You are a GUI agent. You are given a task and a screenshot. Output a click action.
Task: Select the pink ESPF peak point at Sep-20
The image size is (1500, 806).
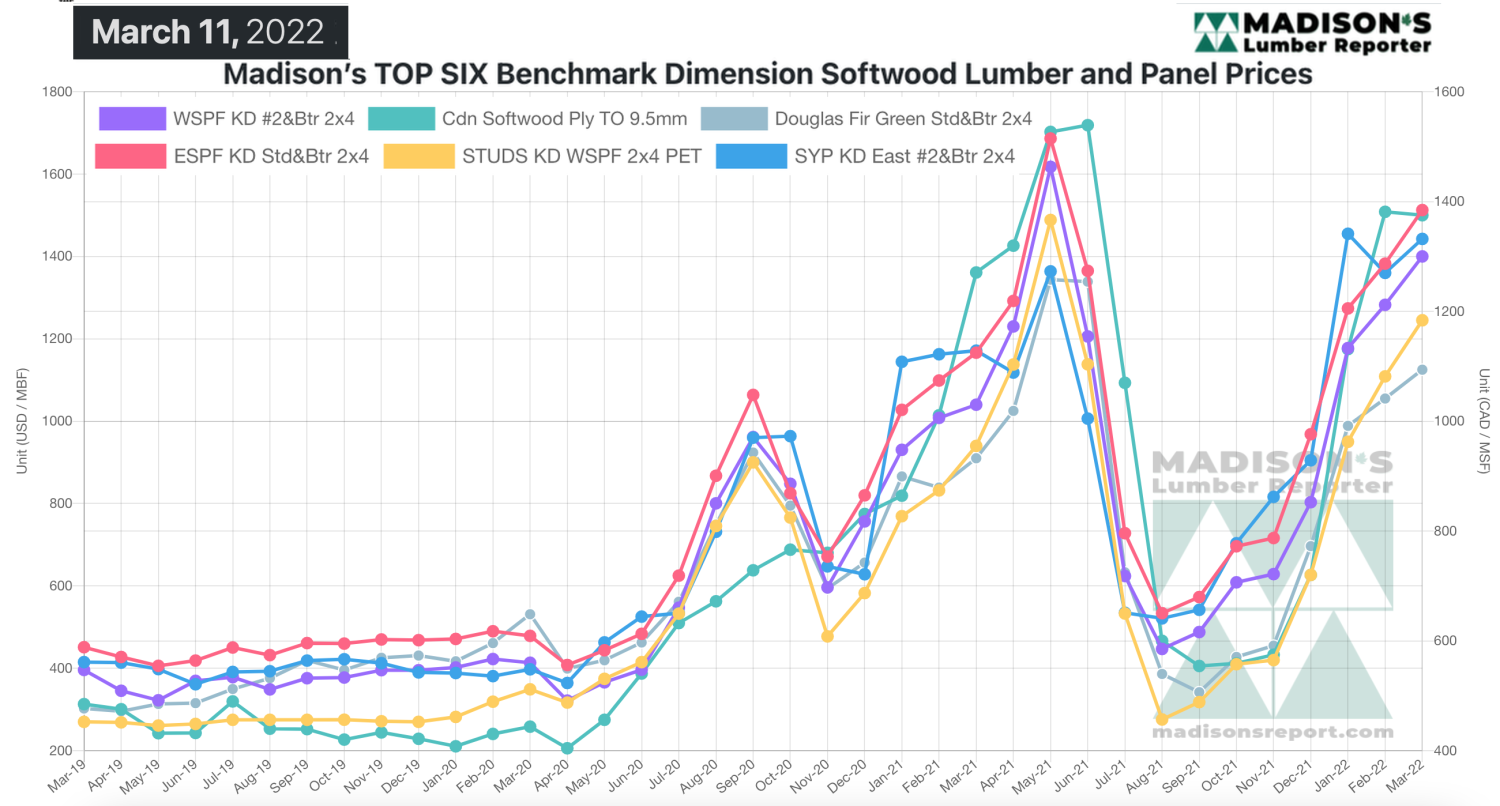tap(754, 395)
